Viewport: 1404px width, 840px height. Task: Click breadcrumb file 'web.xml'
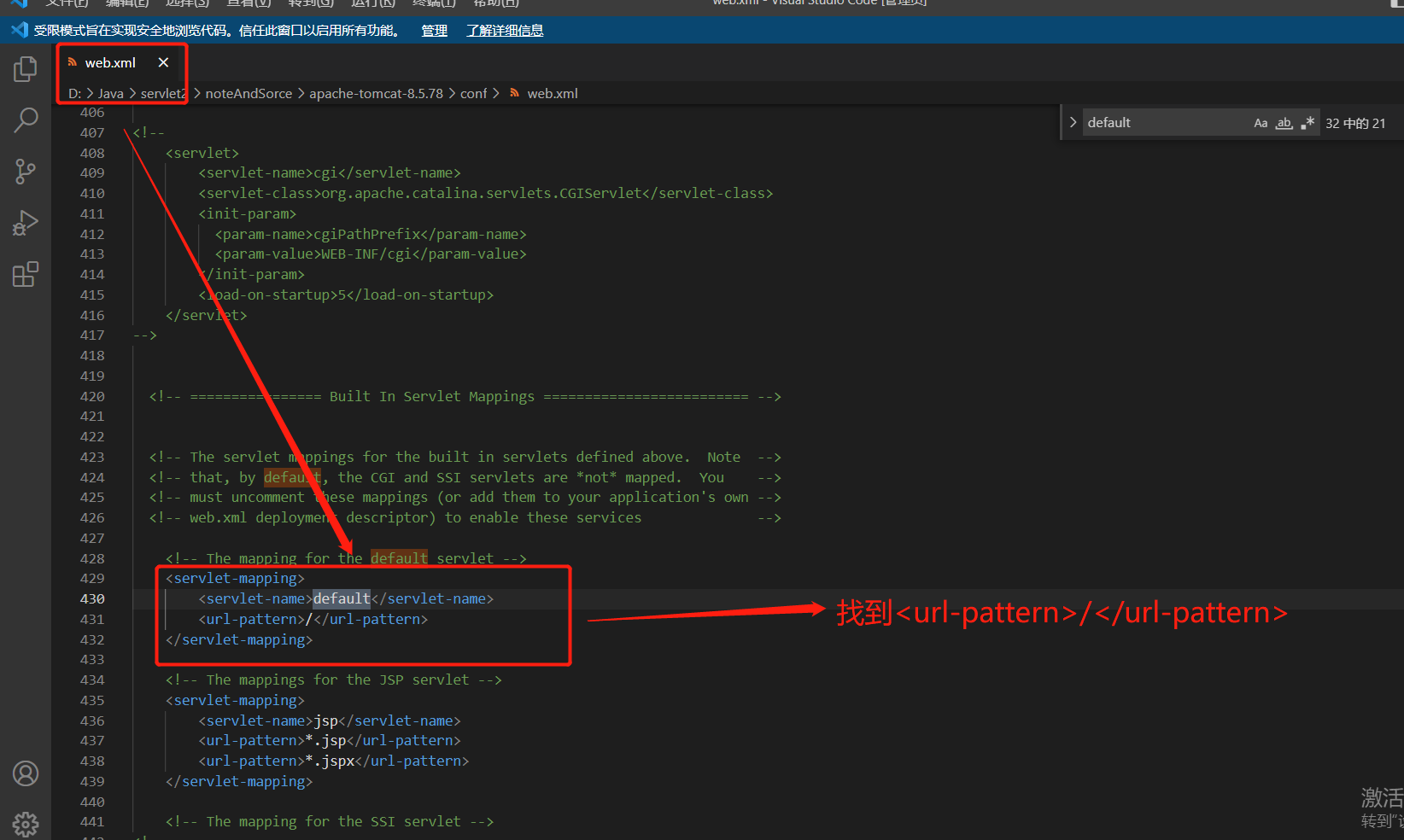tap(553, 93)
